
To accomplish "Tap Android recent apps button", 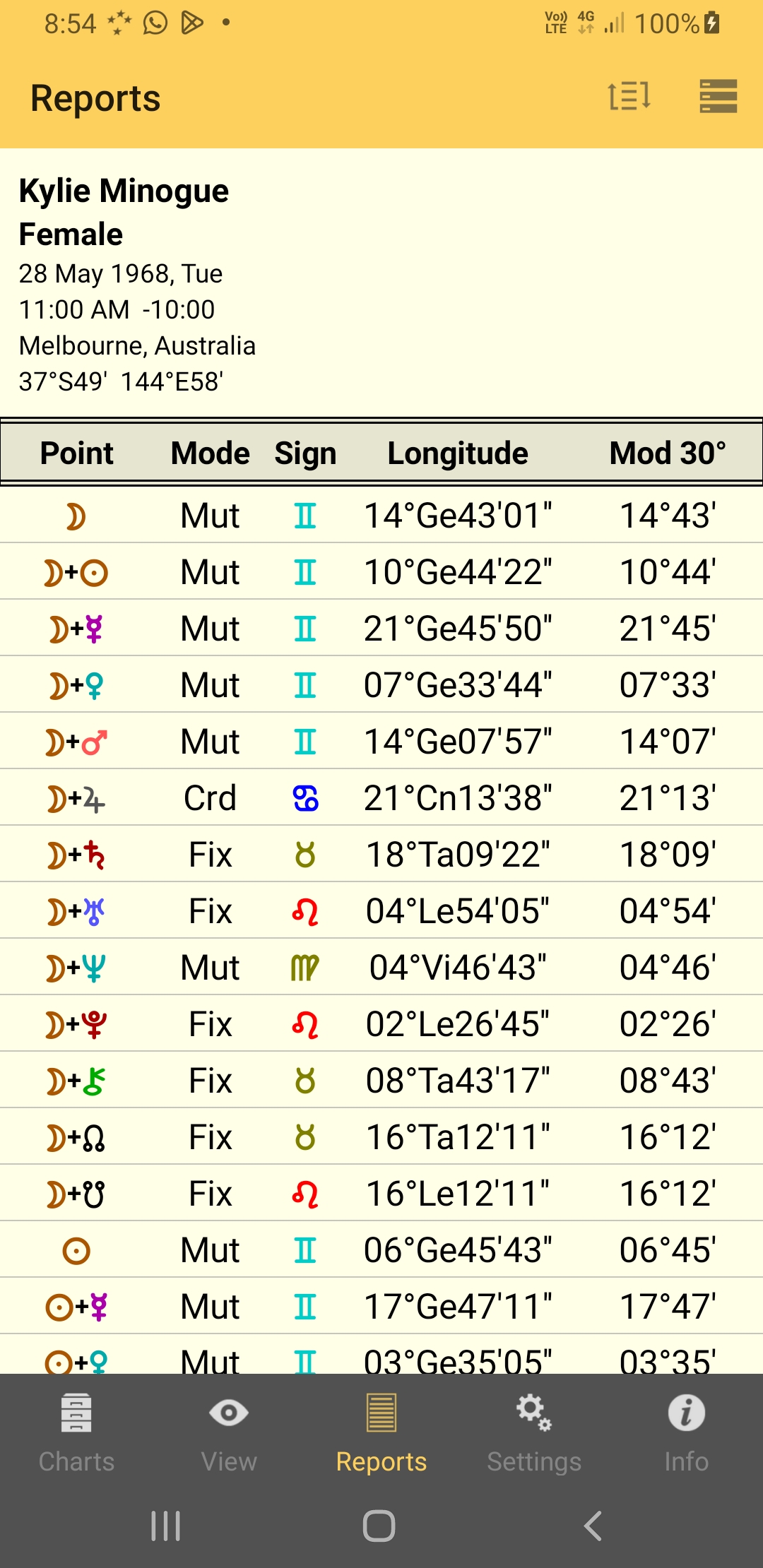I will tap(166, 1526).
